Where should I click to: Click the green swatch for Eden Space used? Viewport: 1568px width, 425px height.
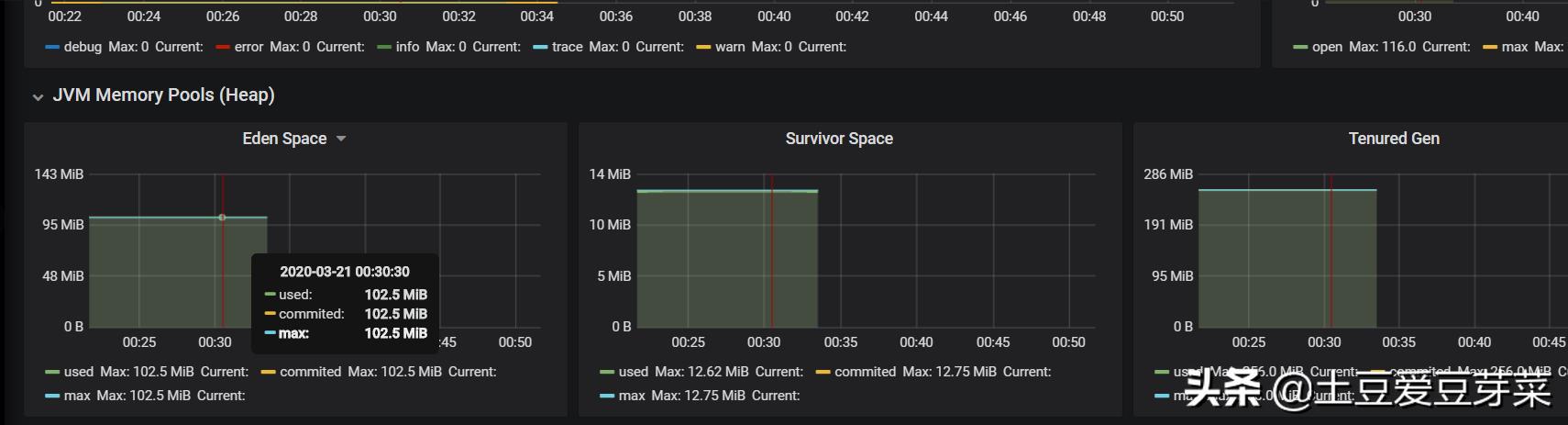coord(52,372)
